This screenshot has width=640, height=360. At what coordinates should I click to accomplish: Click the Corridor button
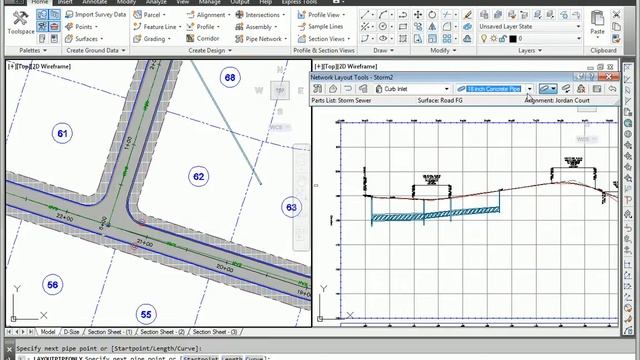(203, 38)
